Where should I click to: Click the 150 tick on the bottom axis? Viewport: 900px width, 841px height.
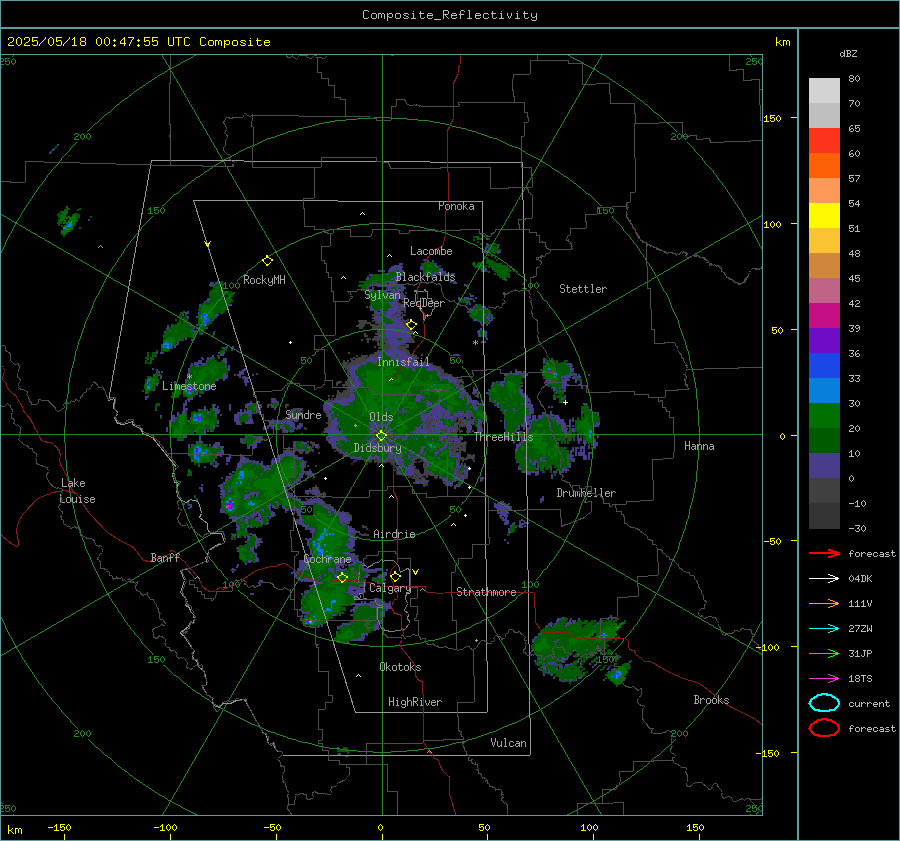coord(695,827)
